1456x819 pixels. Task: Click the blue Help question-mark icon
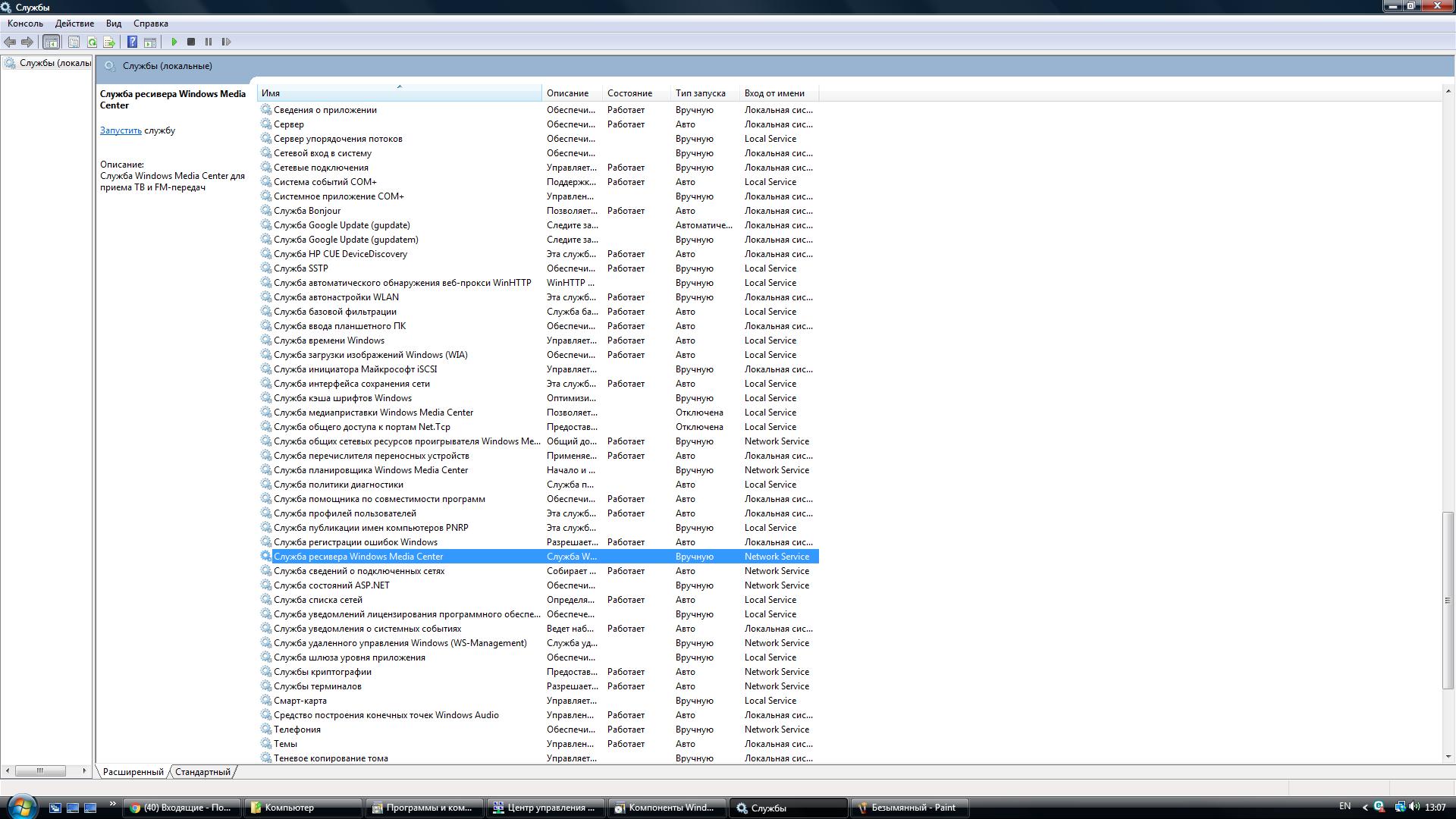132,42
